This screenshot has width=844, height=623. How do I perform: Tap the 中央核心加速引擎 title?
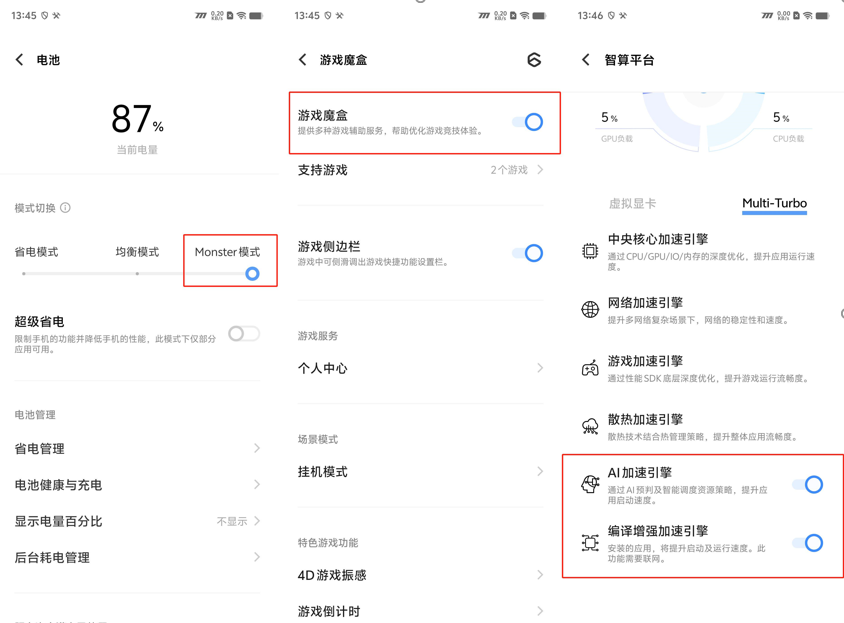(x=658, y=239)
